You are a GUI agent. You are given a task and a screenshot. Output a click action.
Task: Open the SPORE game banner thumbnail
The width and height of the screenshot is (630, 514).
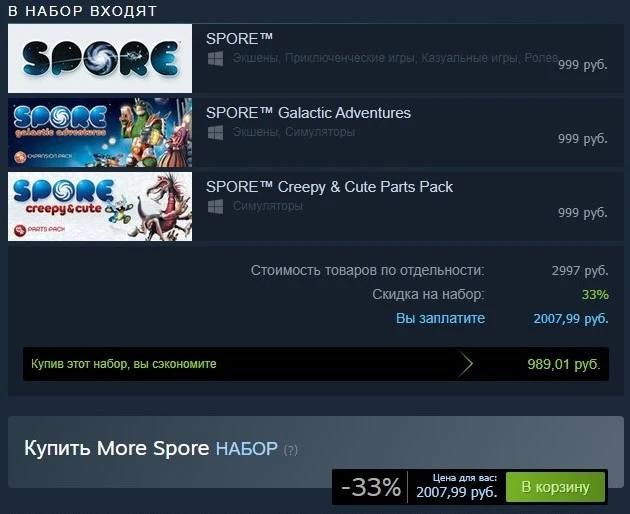tap(100, 58)
